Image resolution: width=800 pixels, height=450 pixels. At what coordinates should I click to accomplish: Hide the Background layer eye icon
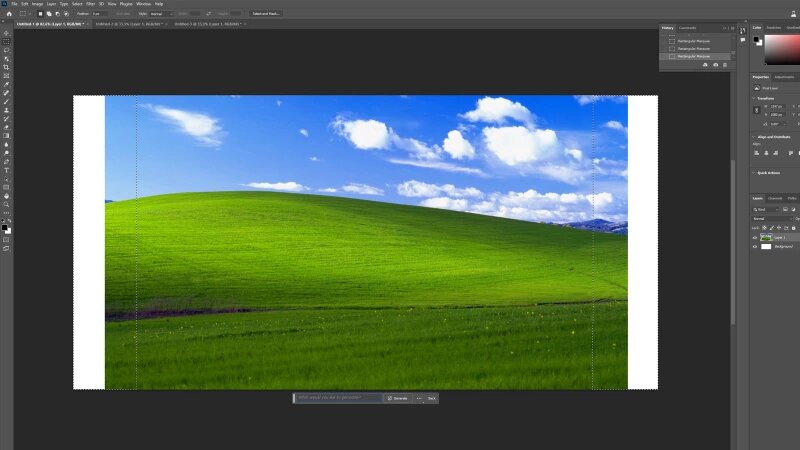(x=755, y=246)
